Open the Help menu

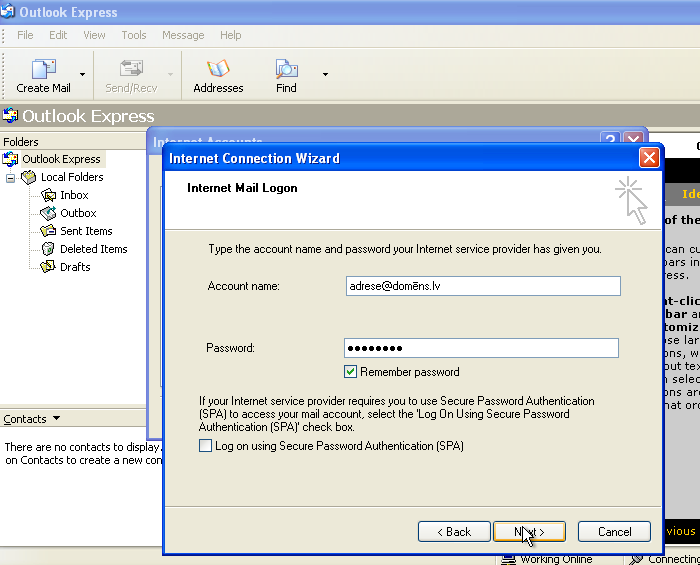[x=230, y=35]
